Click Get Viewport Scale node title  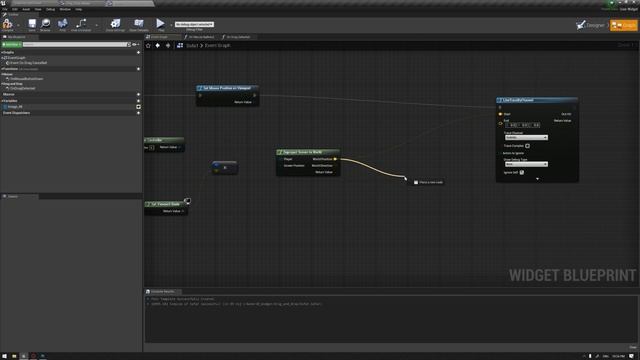pos(166,204)
